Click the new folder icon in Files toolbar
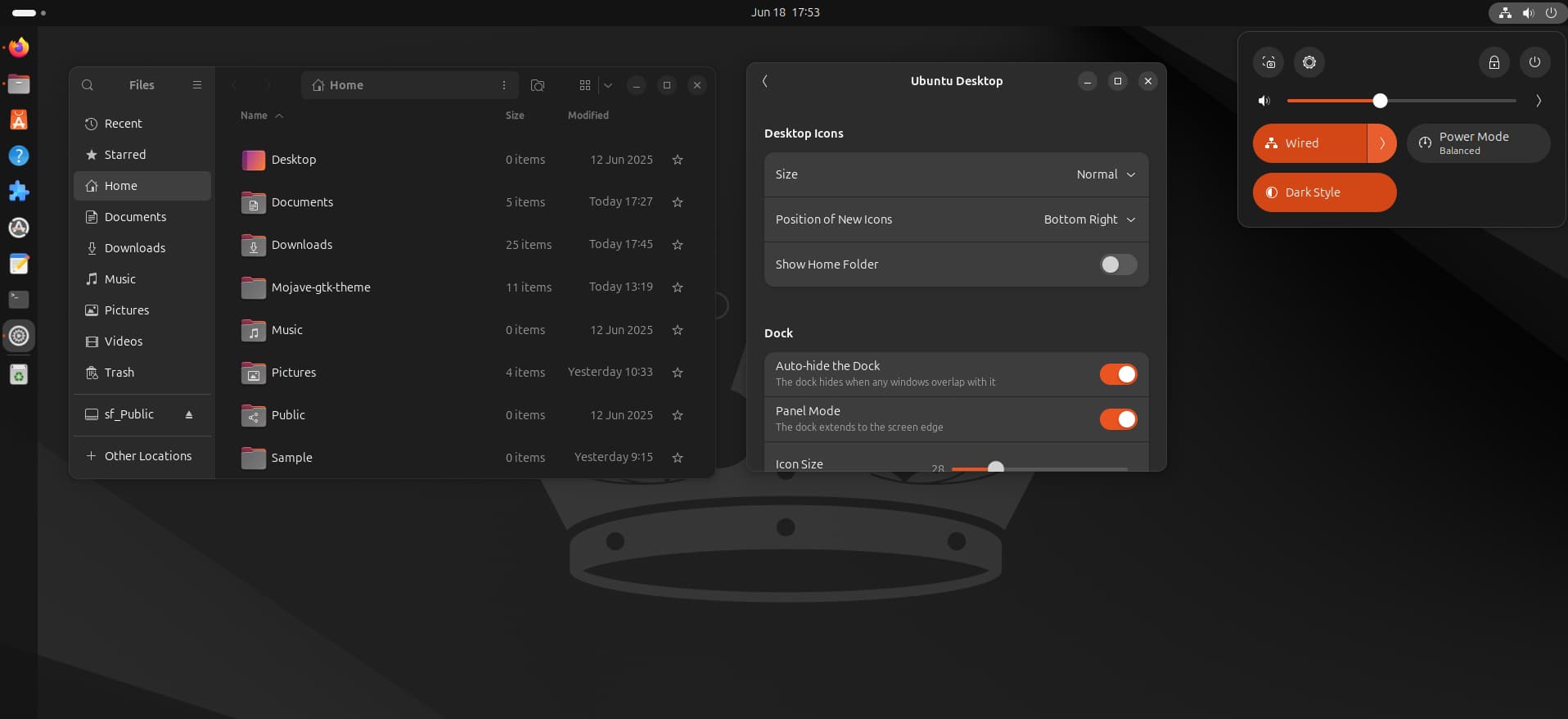 [x=538, y=85]
